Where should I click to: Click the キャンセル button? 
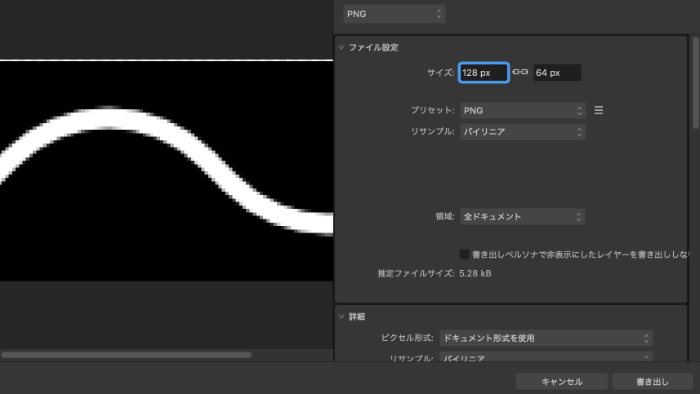click(562, 382)
